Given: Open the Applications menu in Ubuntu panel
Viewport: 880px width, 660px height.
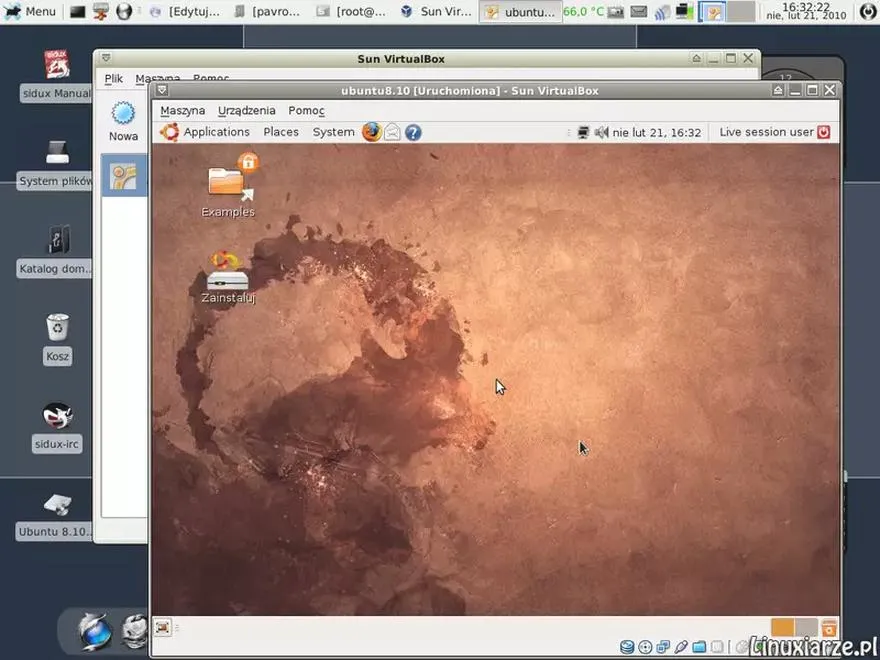Looking at the screenshot, I should point(217,132).
